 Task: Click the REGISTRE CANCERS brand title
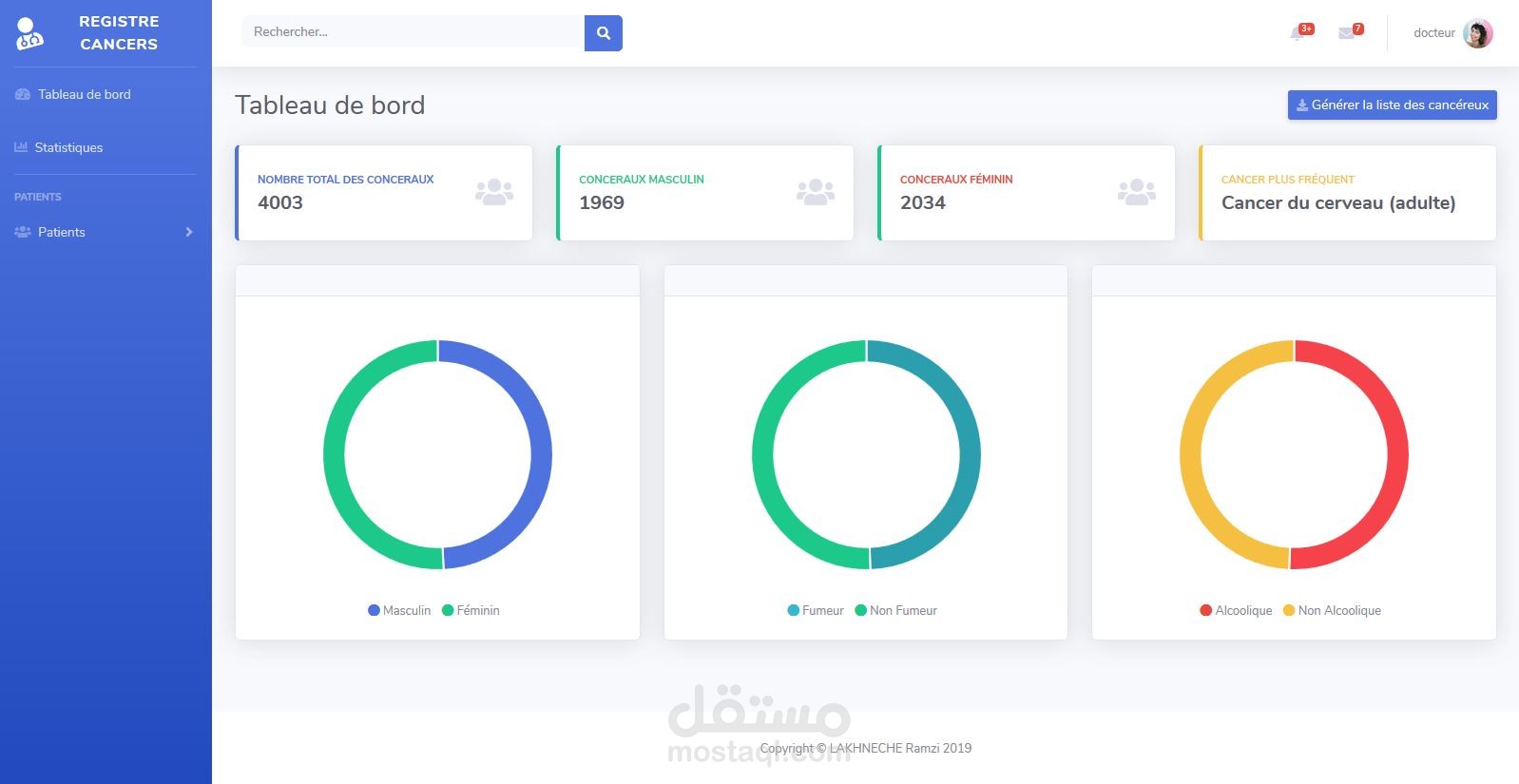click(119, 32)
